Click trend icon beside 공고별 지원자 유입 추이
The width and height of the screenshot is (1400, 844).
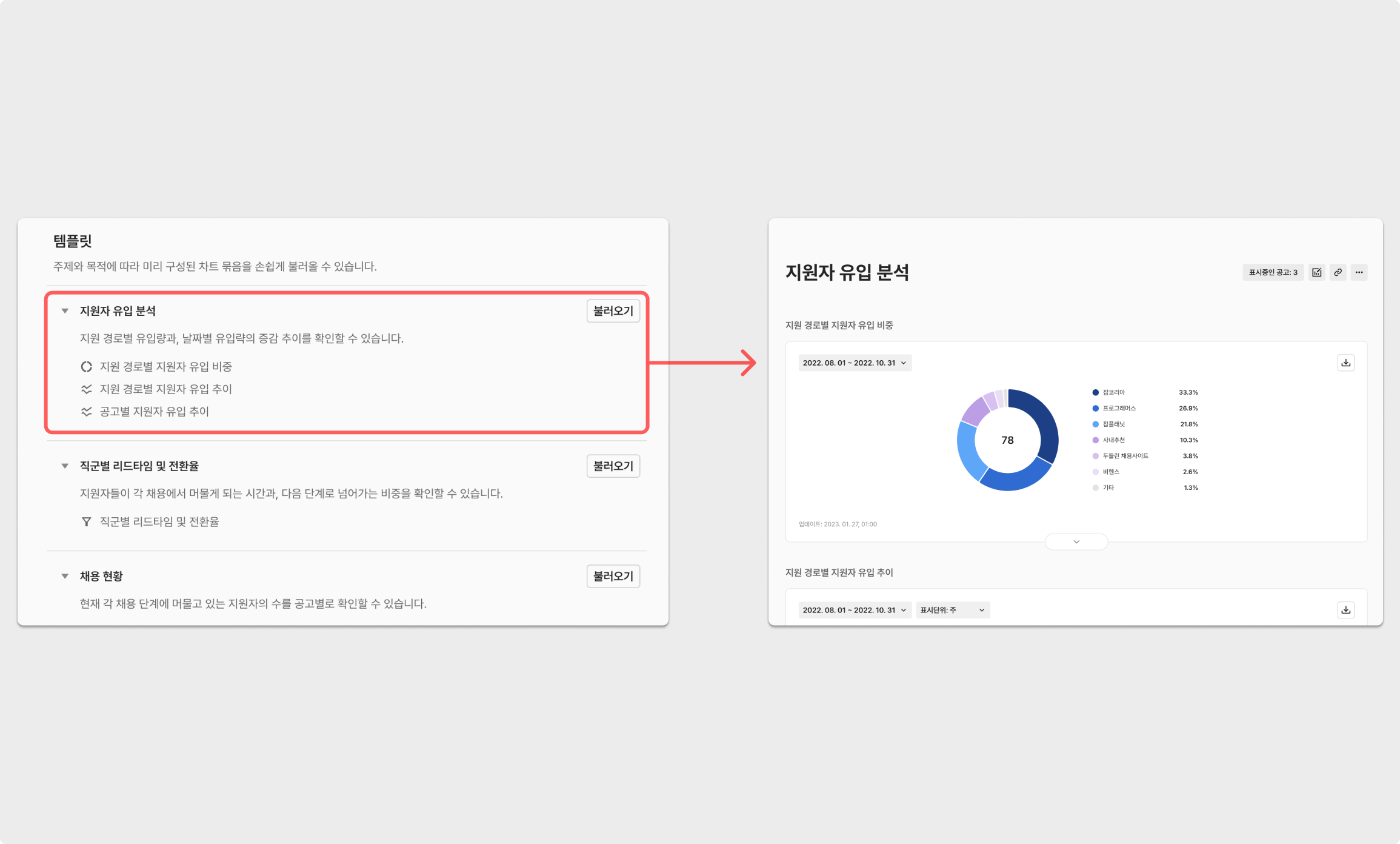(x=87, y=412)
